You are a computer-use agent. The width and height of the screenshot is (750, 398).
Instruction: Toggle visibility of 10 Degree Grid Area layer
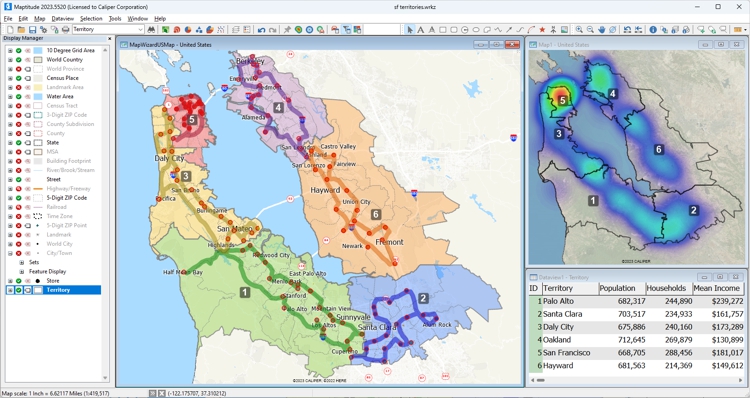pyautogui.click(x=19, y=50)
